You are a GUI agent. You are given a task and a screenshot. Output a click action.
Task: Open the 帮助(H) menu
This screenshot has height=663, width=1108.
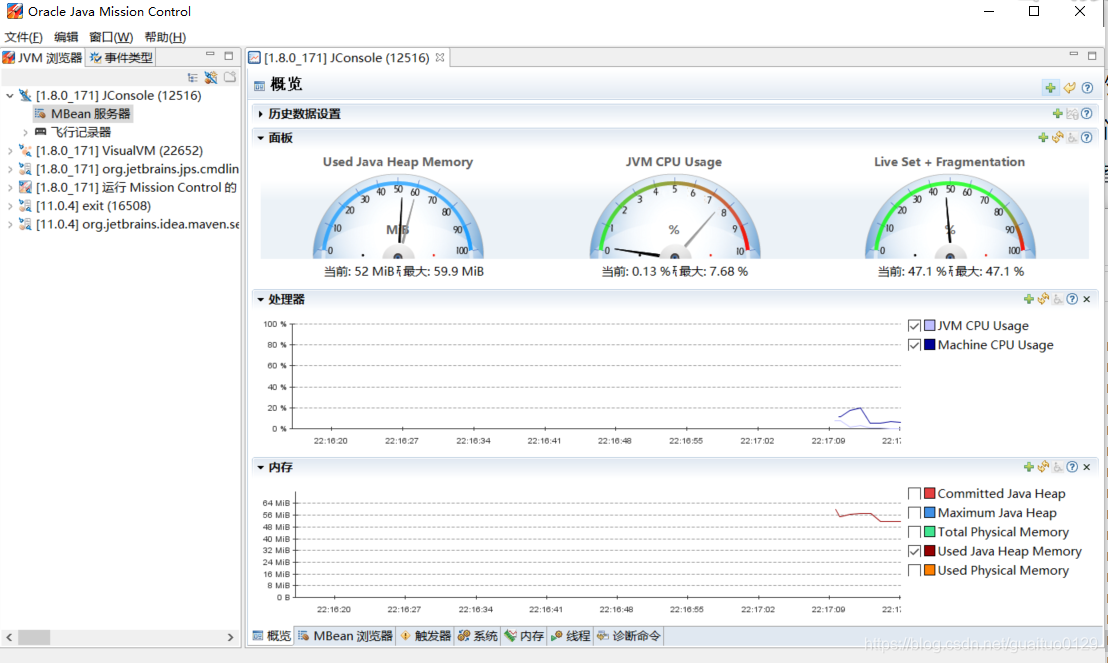click(x=165, y=37)
